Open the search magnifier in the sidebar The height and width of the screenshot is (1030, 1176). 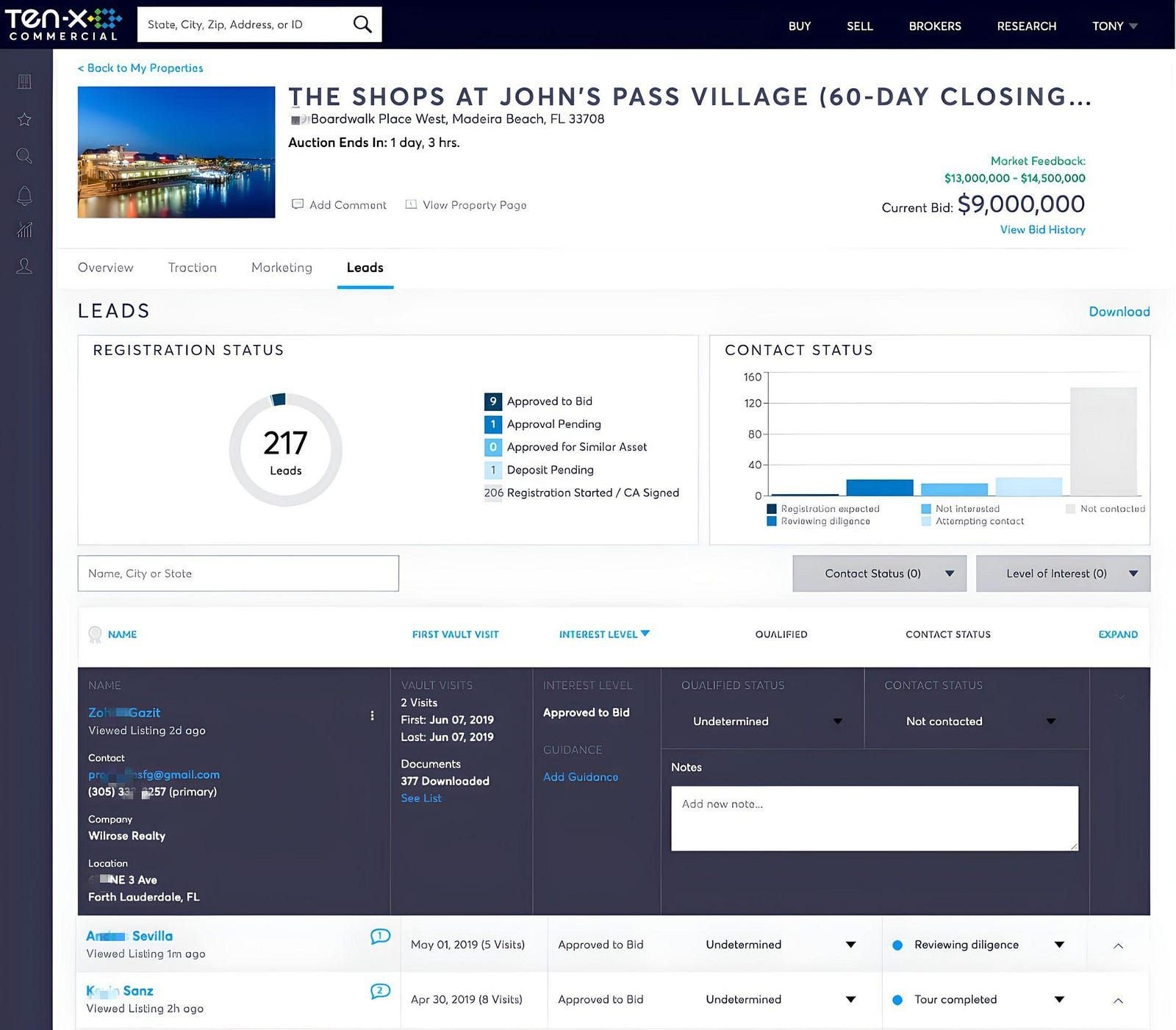(x=24, y=156)
